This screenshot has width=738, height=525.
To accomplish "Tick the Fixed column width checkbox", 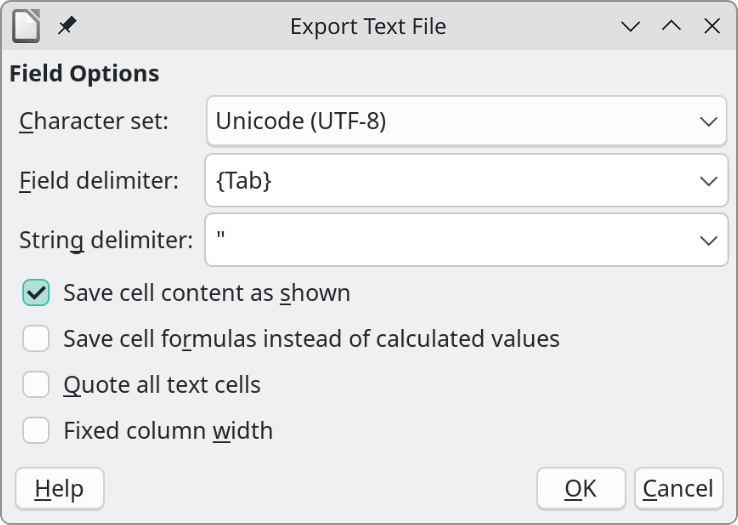I will coord(37,431).
